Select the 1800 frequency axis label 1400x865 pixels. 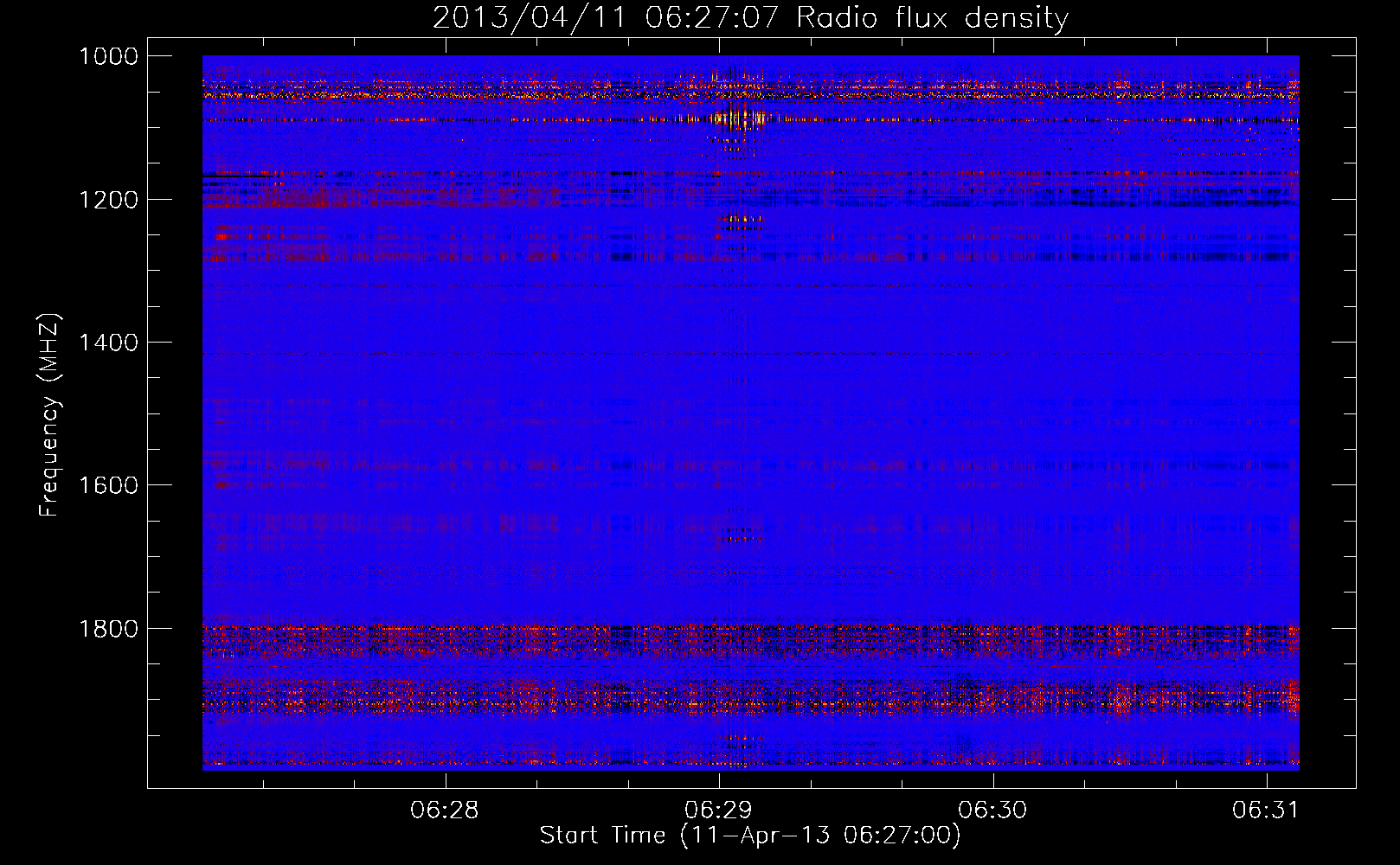tap(108, 629)
